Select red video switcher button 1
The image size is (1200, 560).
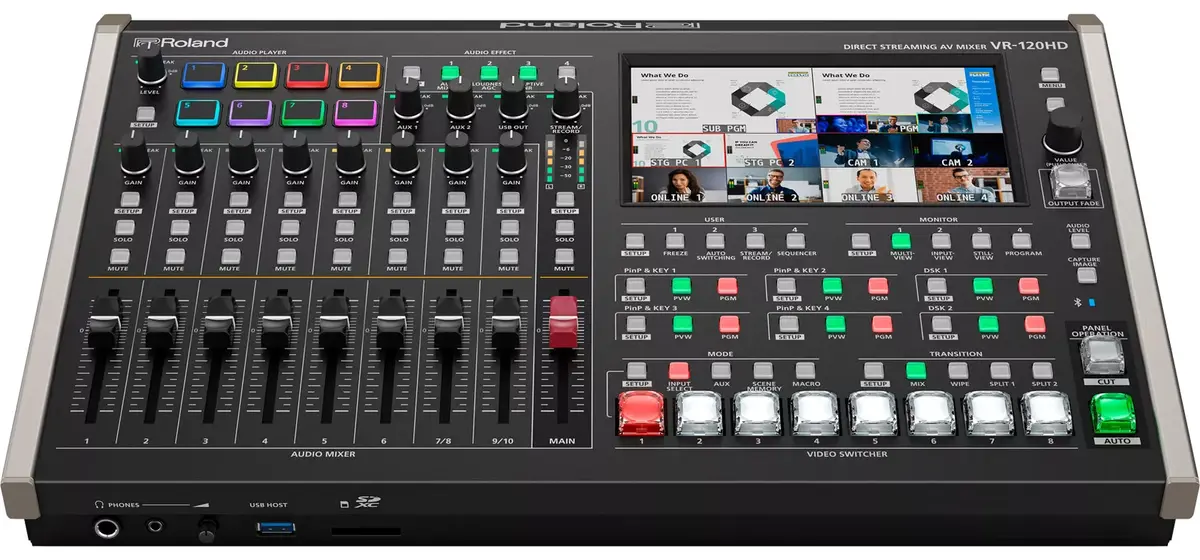pyautogui.click(x=640, y=413)
